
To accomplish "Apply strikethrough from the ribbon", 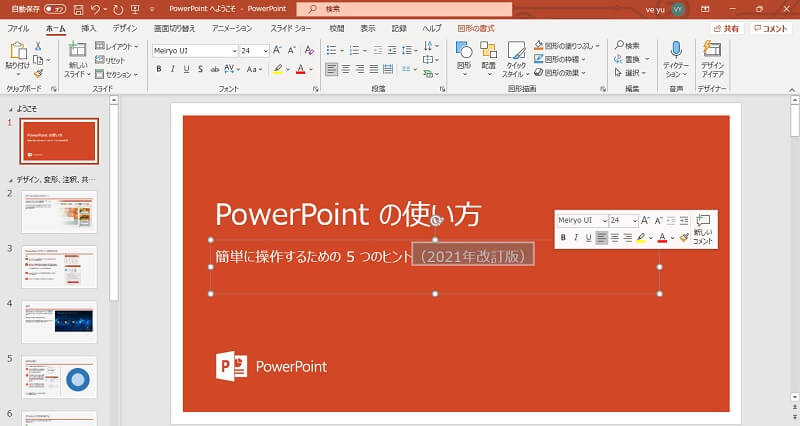I will tap(215, 69).
